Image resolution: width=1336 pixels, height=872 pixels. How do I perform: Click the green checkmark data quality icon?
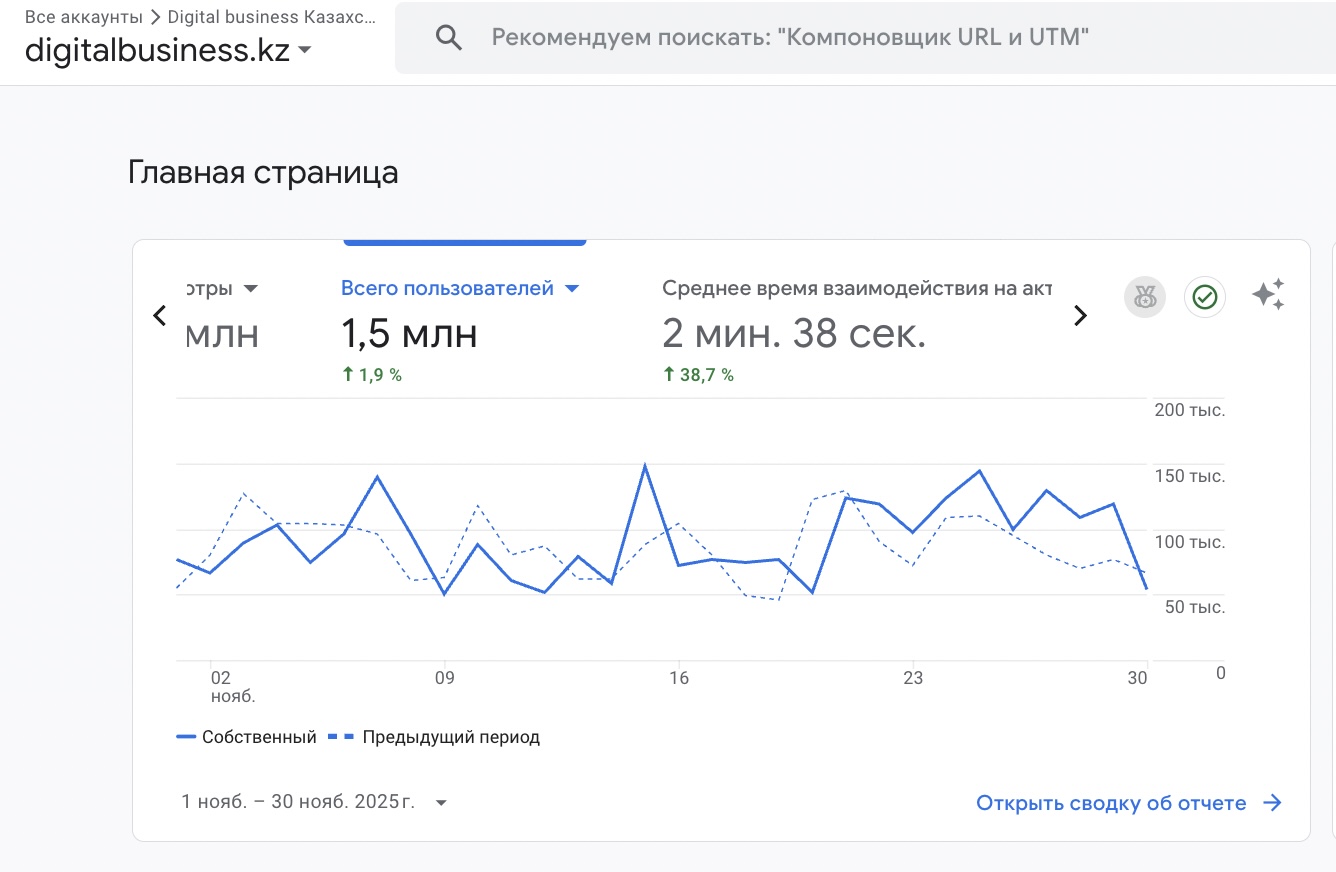click(1205, 297)
